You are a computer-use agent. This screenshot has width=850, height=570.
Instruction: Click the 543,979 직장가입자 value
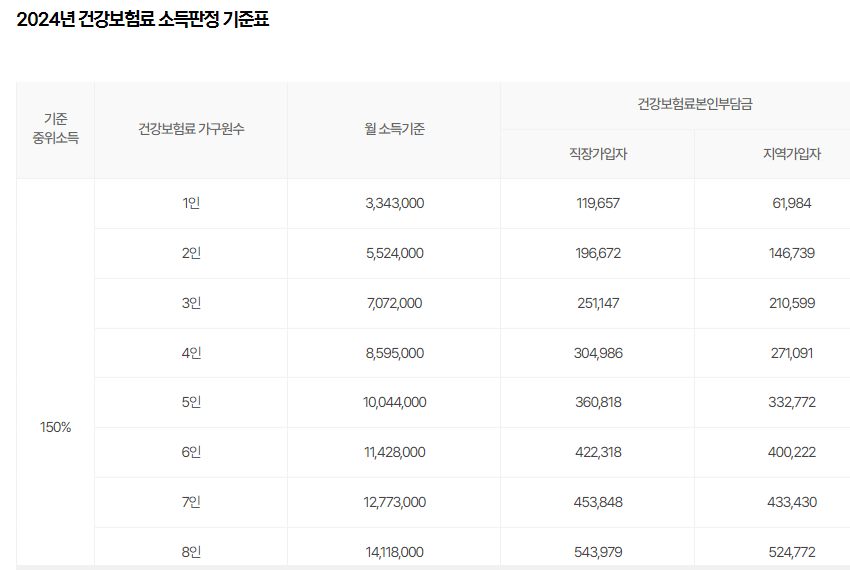(x=598, y=552)
